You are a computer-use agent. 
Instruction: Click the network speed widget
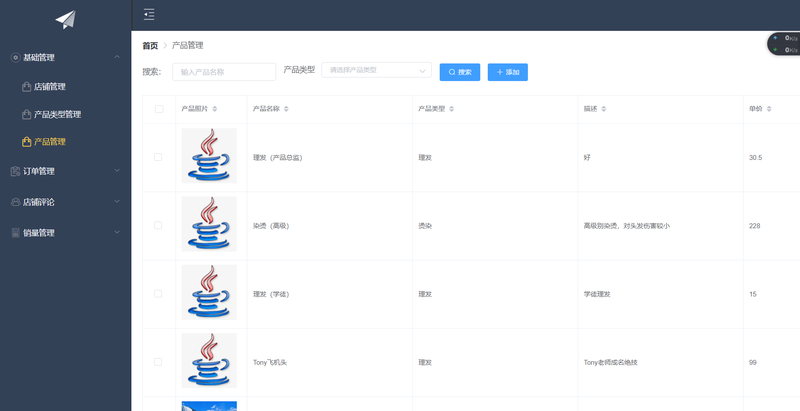click(784, 44)
